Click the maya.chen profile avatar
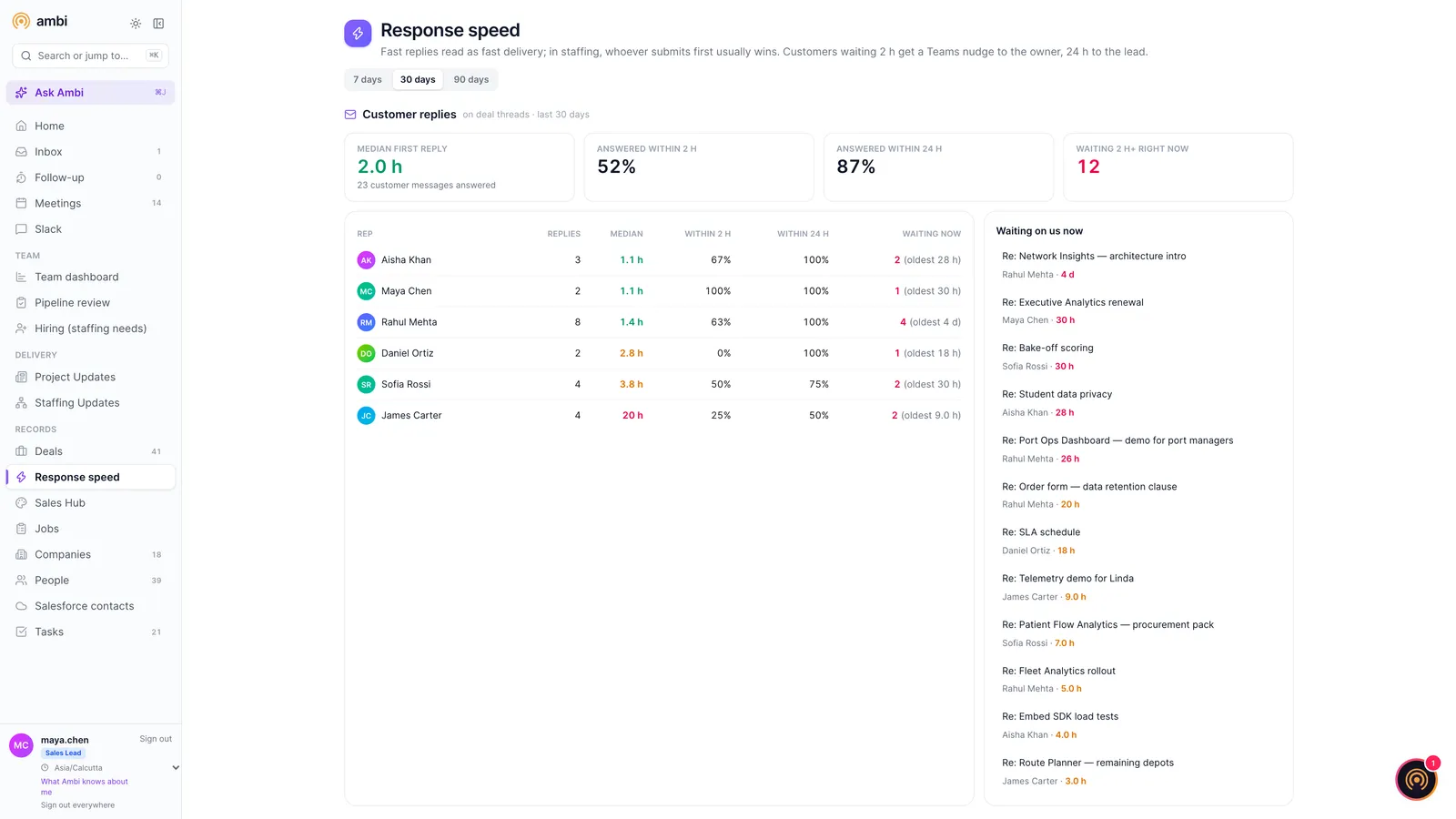1456x819 pixels. click(x=22, y=746)
